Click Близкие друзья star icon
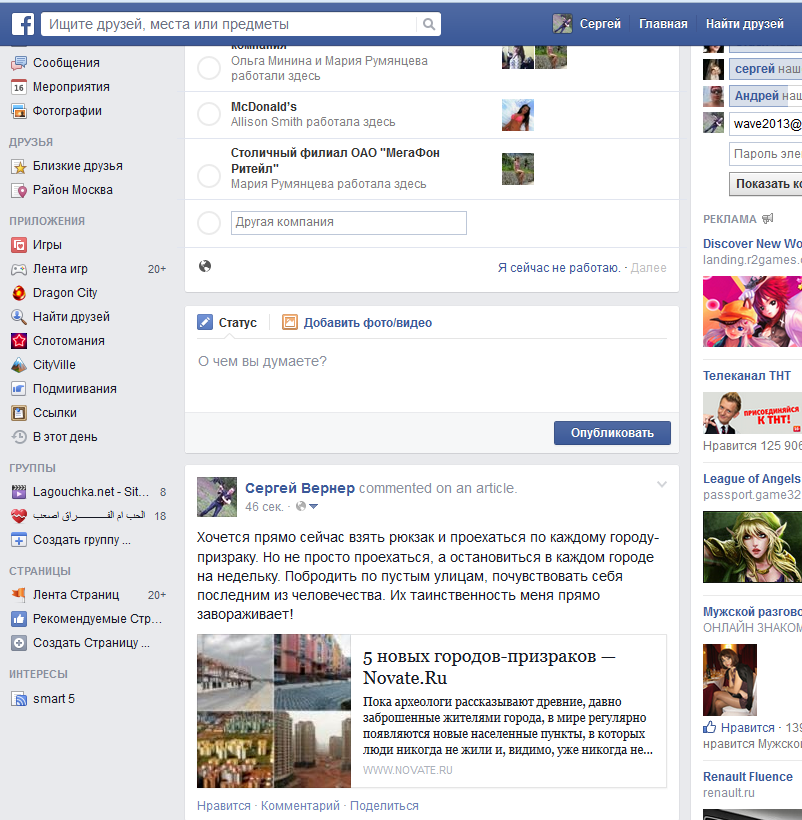This screenshot has width=802, height=820. 19,166
